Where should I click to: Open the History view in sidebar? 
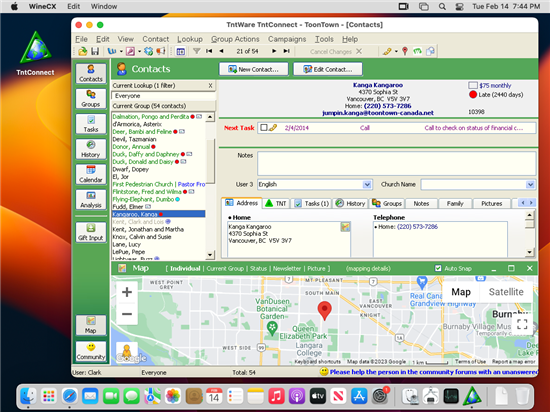[x=91, y=149]
